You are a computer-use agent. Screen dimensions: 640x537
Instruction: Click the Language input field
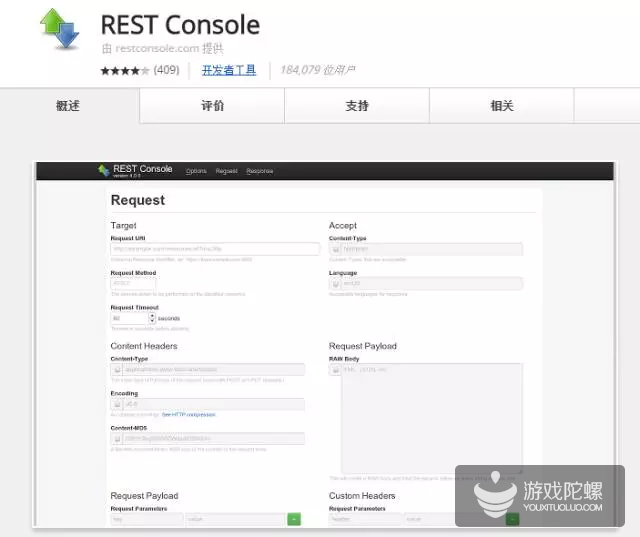click(x=432, y=283)
